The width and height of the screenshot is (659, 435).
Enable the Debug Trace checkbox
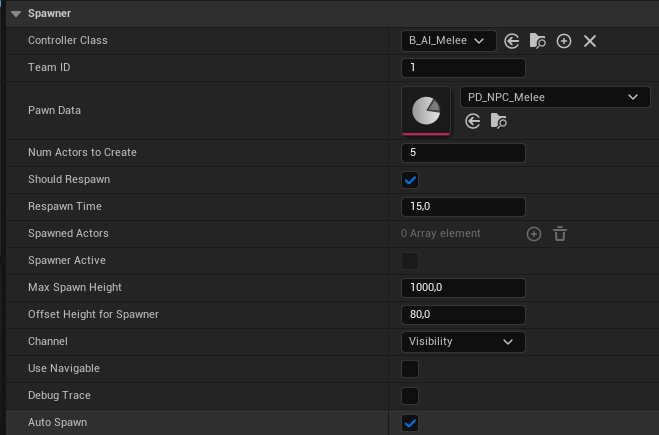click(x=410, y=396)
